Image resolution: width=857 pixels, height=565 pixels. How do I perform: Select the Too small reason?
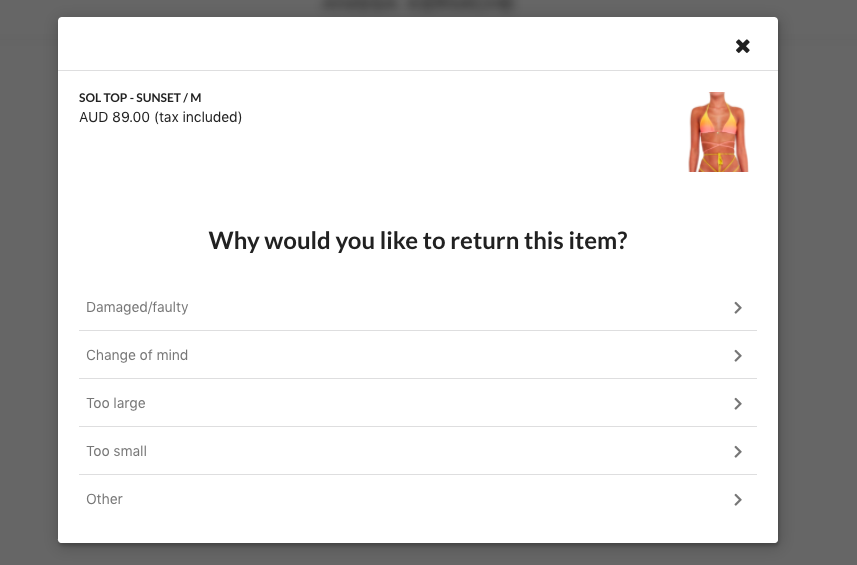click(418, 451)
